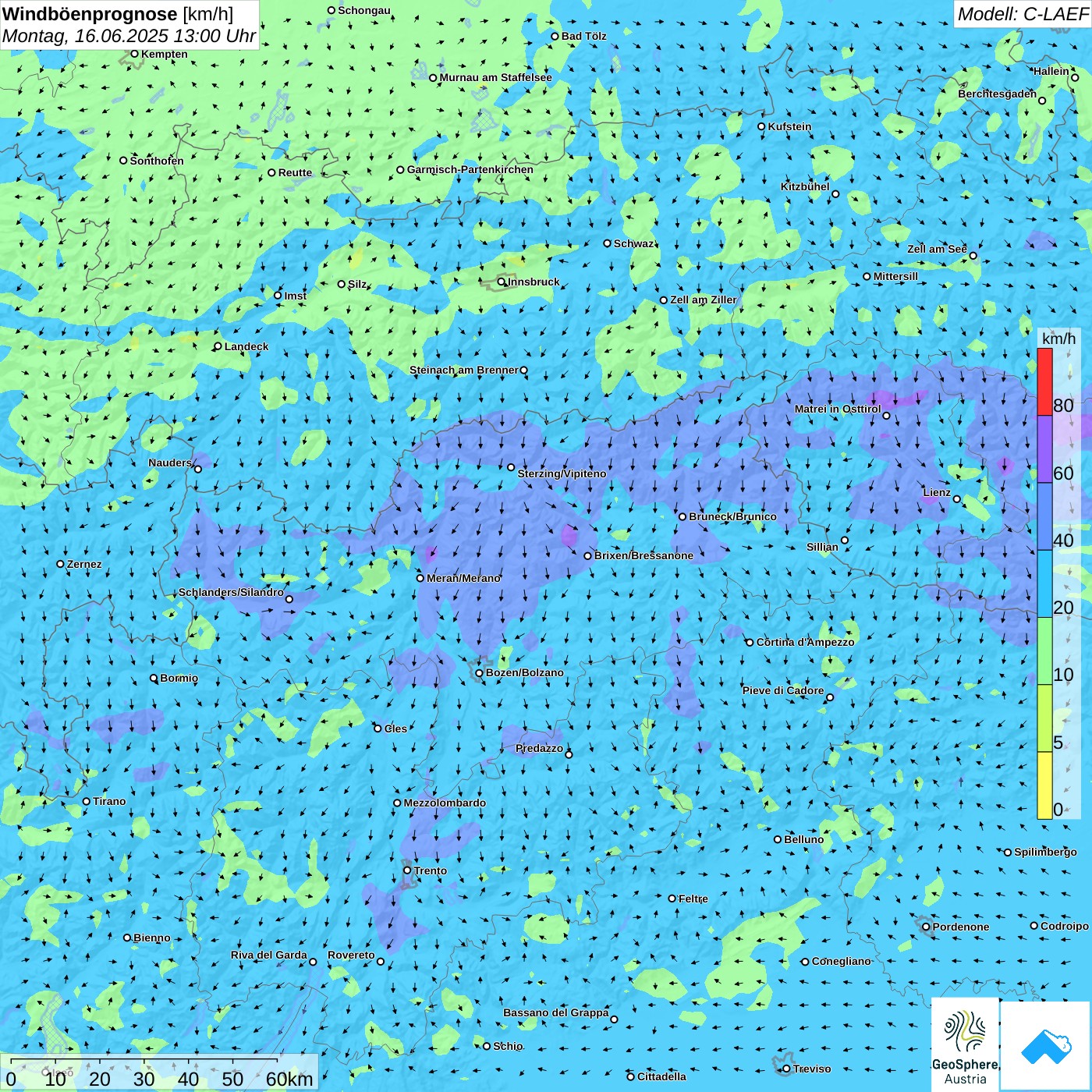Screen dimensions: 1092x1092
Task: Click the Spilimbergo label
Action: 1045,852
